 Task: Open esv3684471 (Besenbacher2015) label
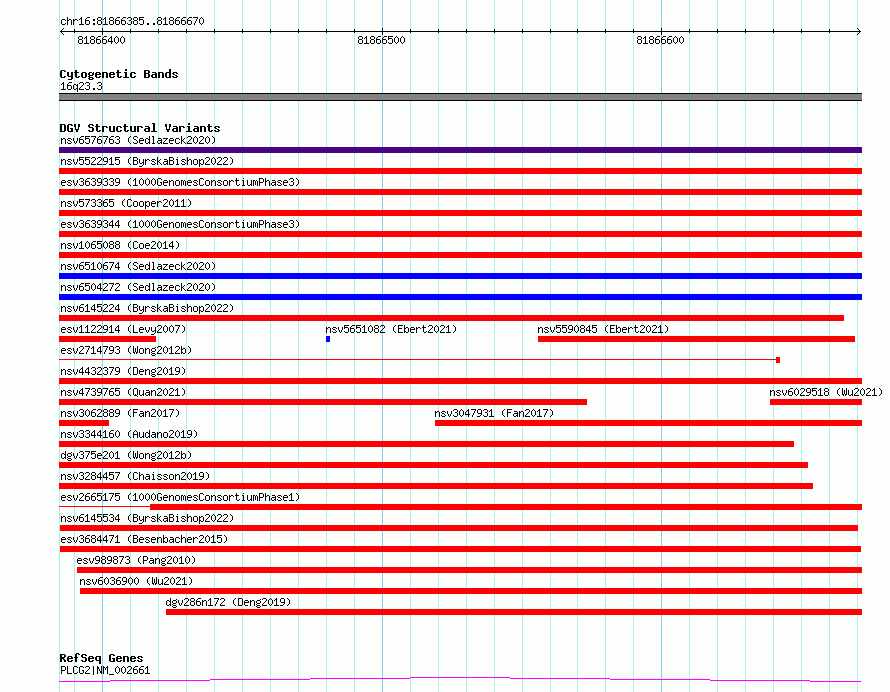tap(144, 539)
